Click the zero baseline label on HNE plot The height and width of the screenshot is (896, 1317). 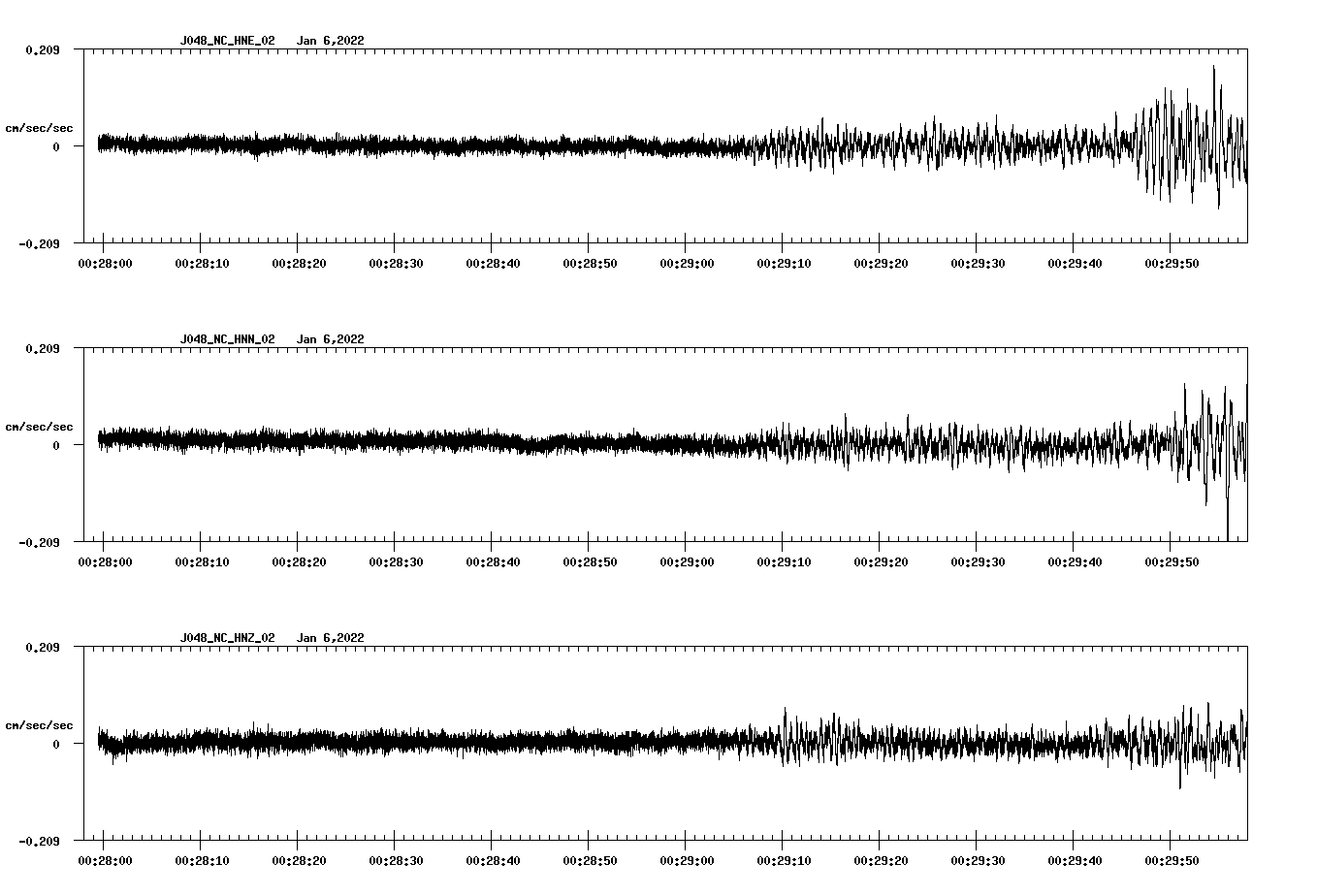click(56, 146)
